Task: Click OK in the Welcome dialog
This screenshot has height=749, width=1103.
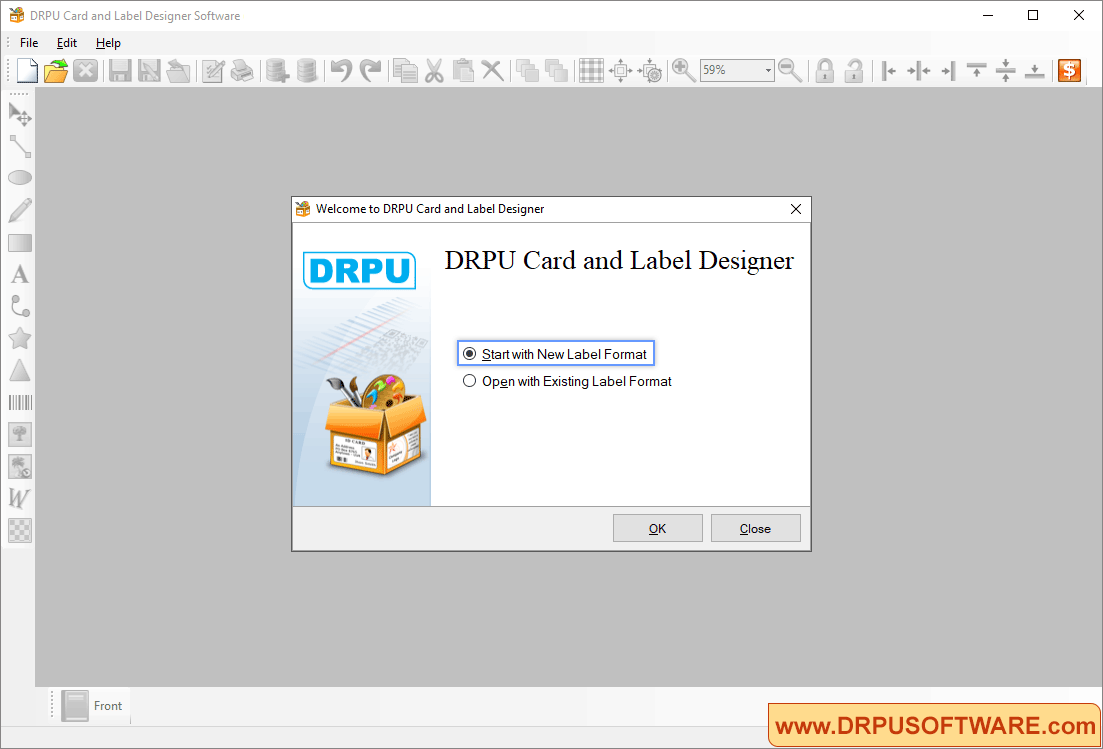Action: (x=658, y=528)
